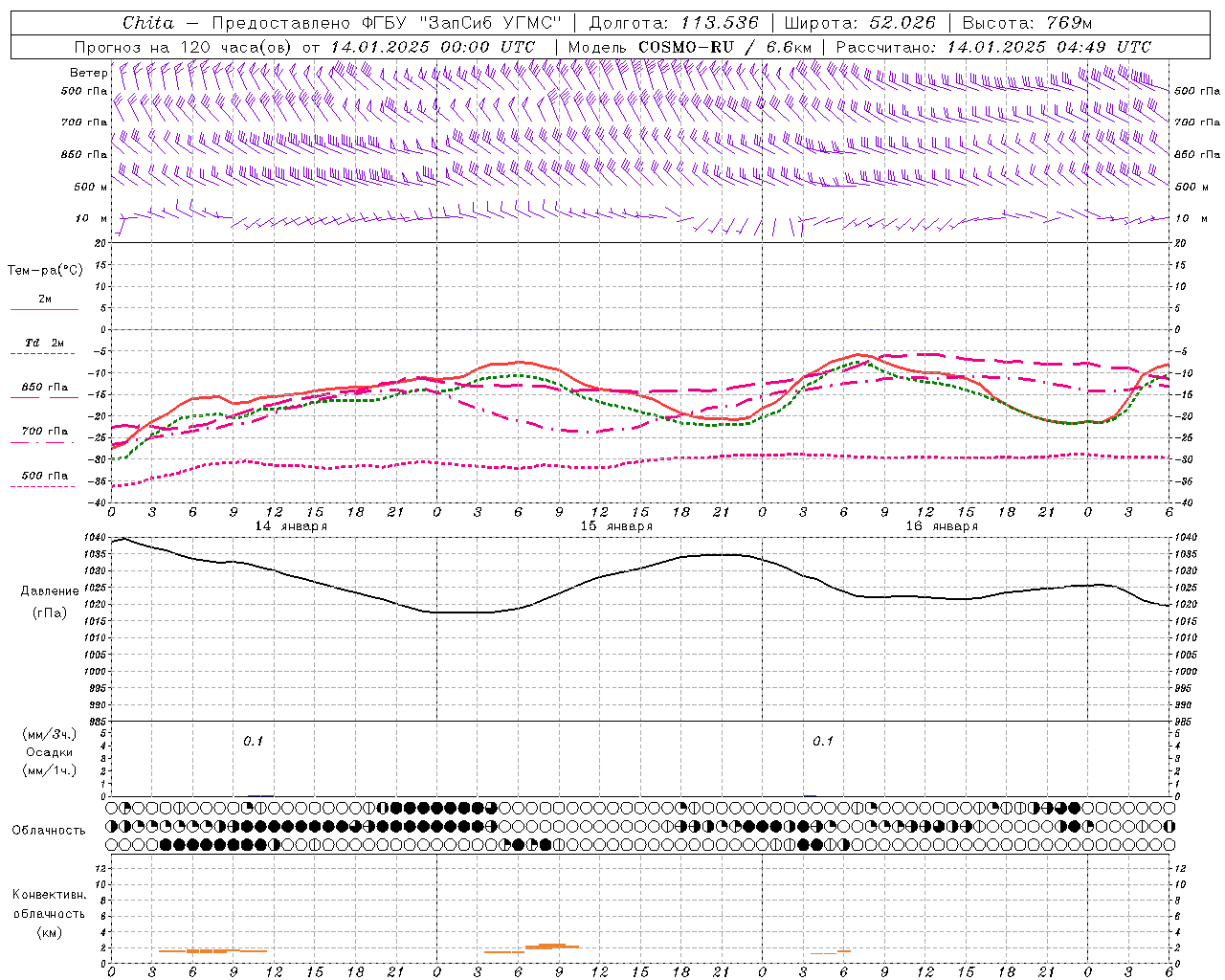Click the "15 января" date label

pyautogui.click(x=616, y=526)
